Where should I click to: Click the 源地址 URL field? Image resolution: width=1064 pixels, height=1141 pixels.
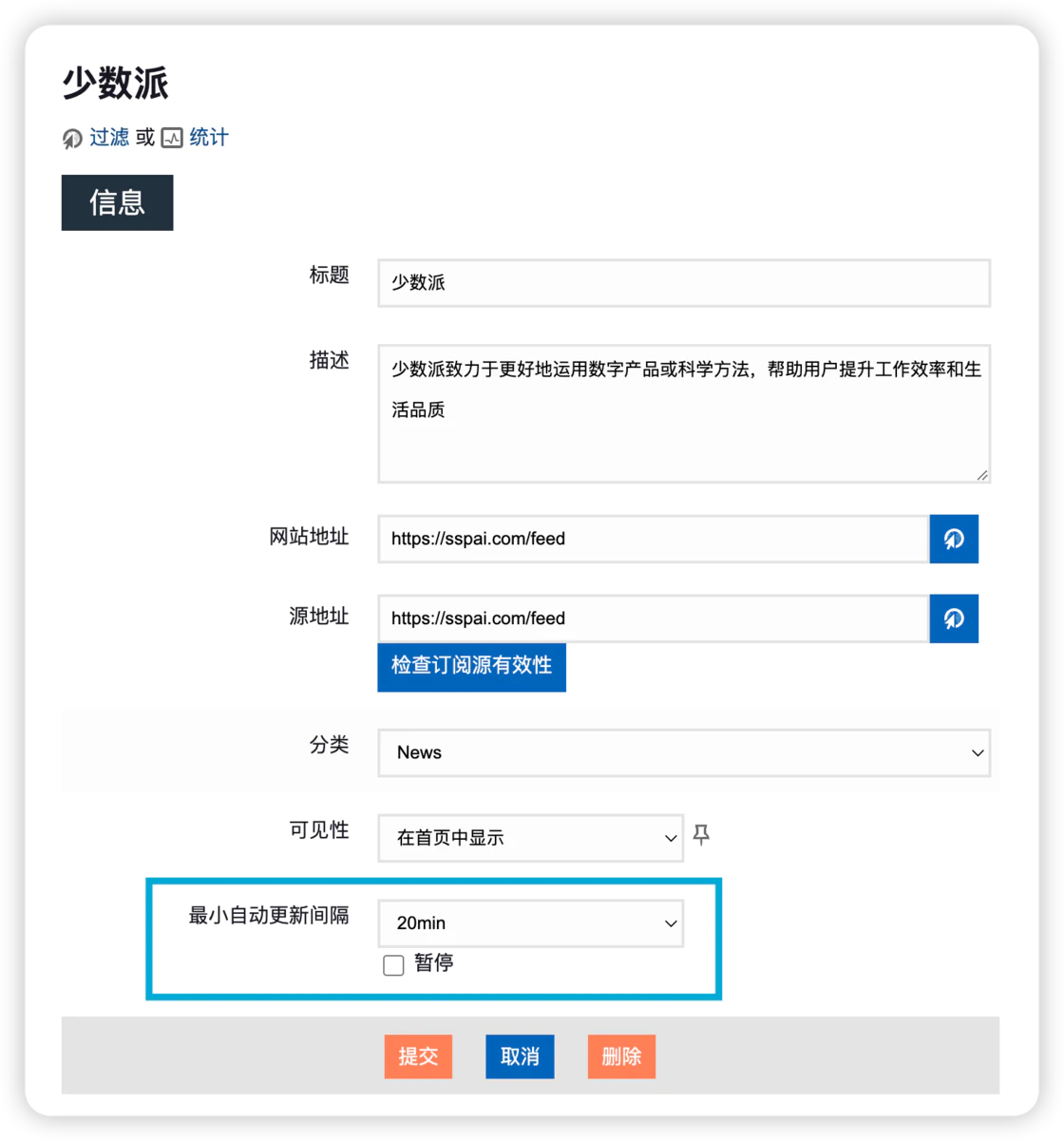click(x=653, y=618)
